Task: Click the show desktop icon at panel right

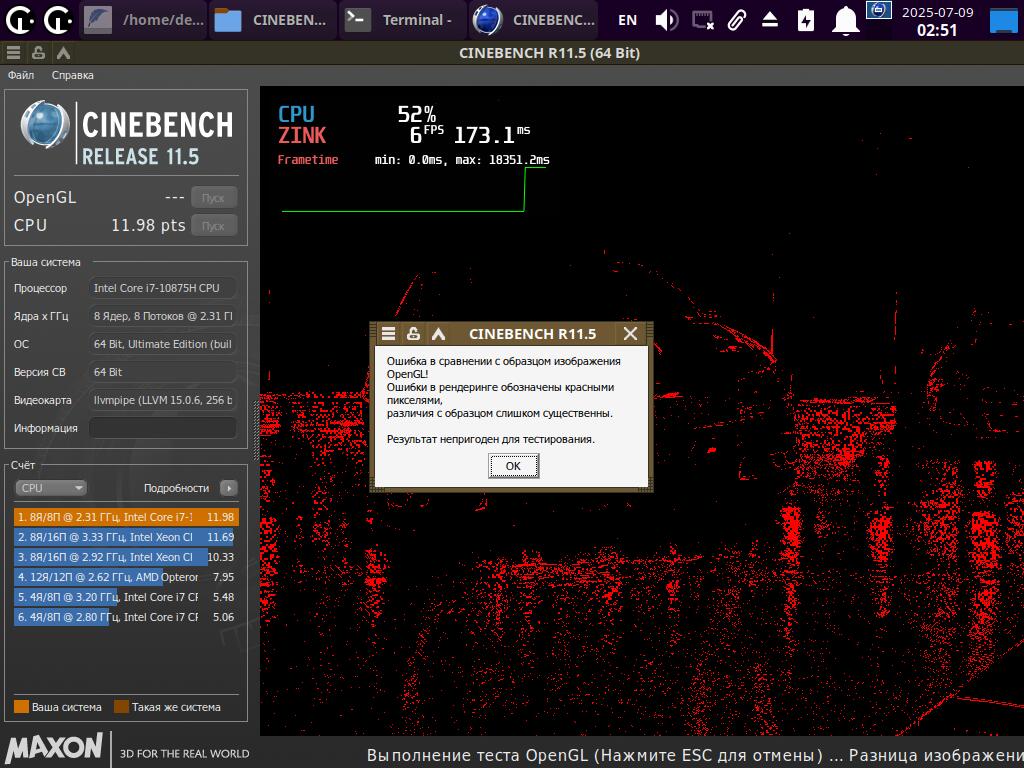Action: click(x=1003, y=20)
